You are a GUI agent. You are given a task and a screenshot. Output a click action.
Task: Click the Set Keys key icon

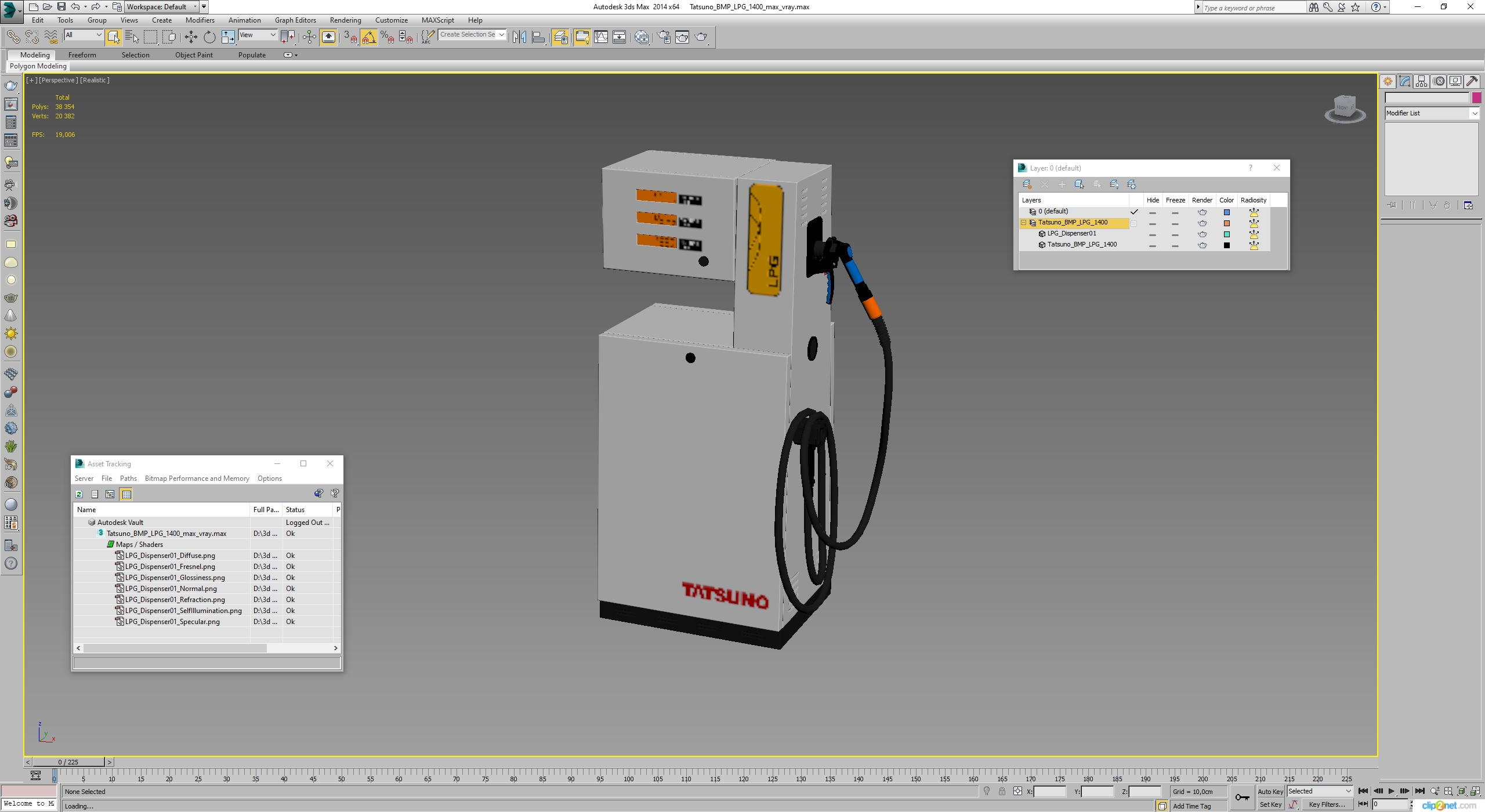pos(1242,797)
